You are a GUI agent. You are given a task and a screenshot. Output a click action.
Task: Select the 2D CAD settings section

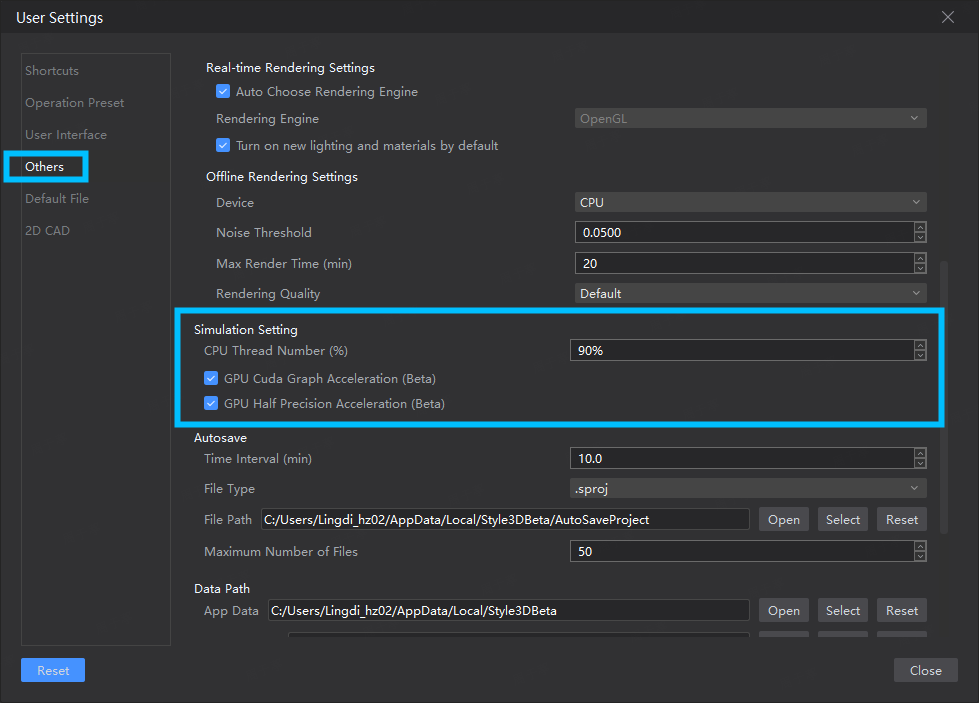48,231
